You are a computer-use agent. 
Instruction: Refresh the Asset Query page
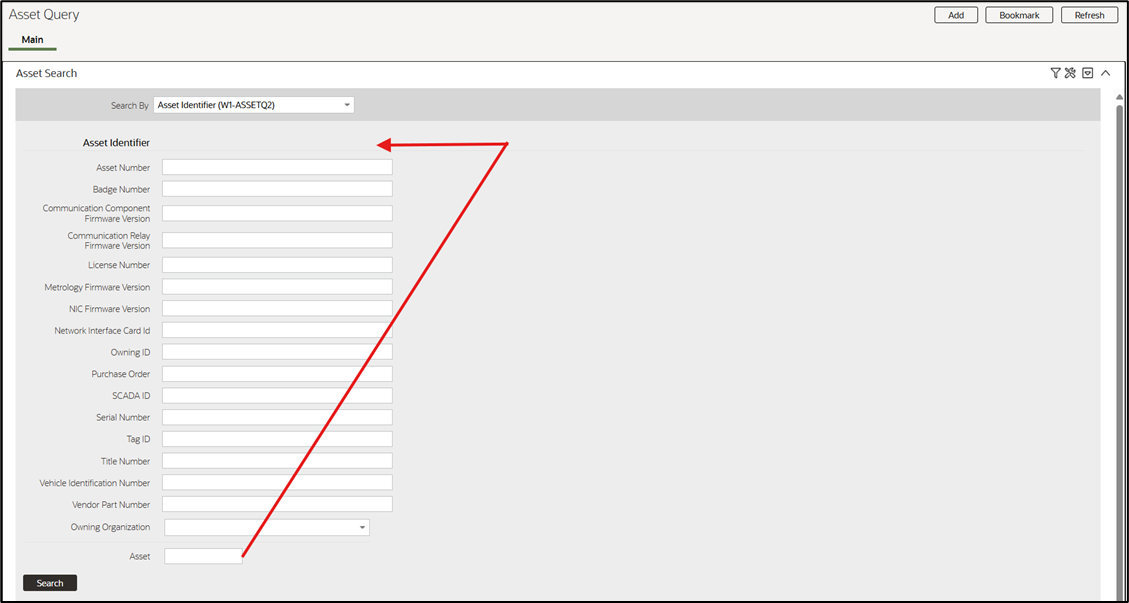point(1089,15)
